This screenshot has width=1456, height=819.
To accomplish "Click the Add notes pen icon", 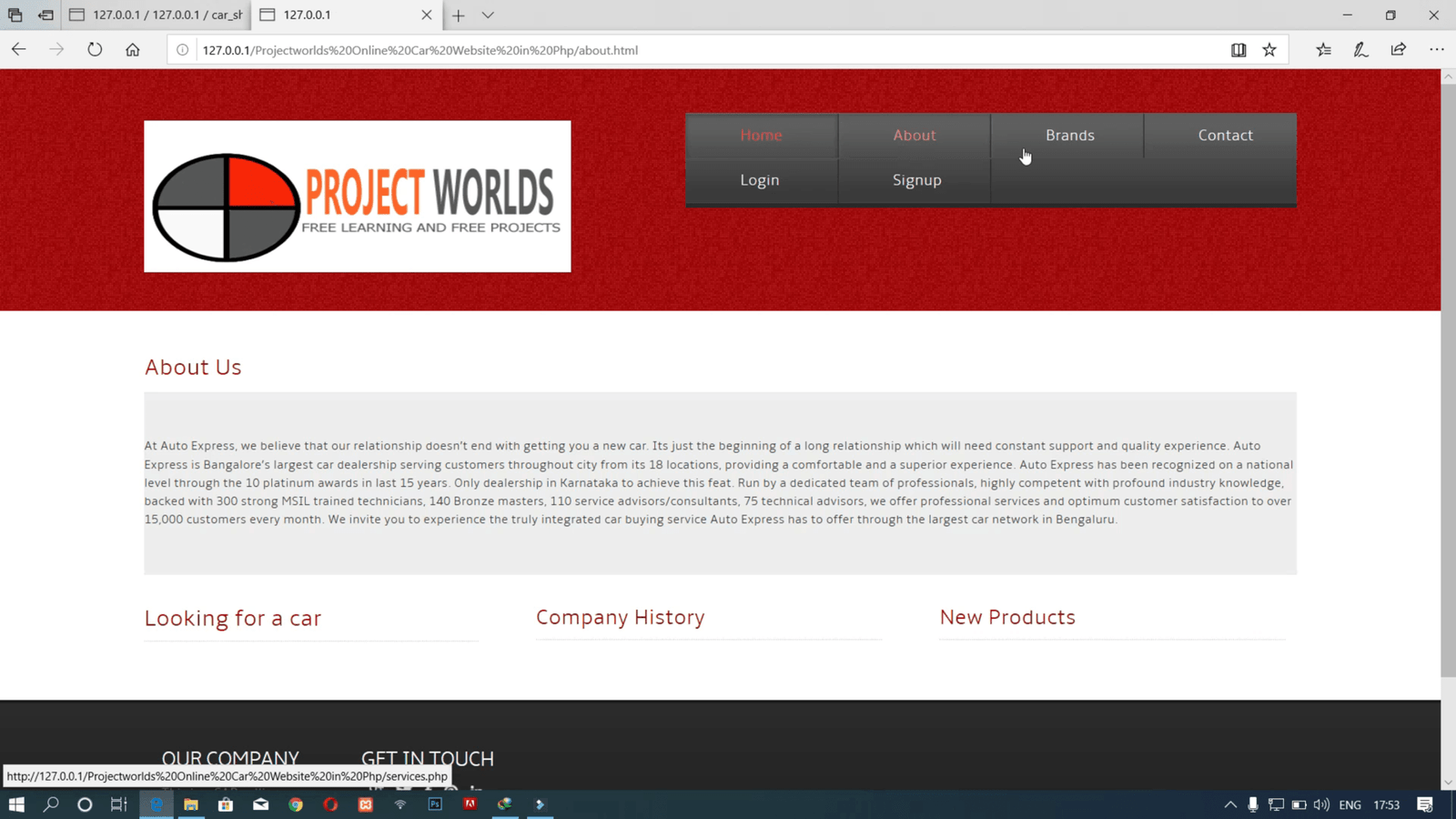I will (x=1360, y=50).
